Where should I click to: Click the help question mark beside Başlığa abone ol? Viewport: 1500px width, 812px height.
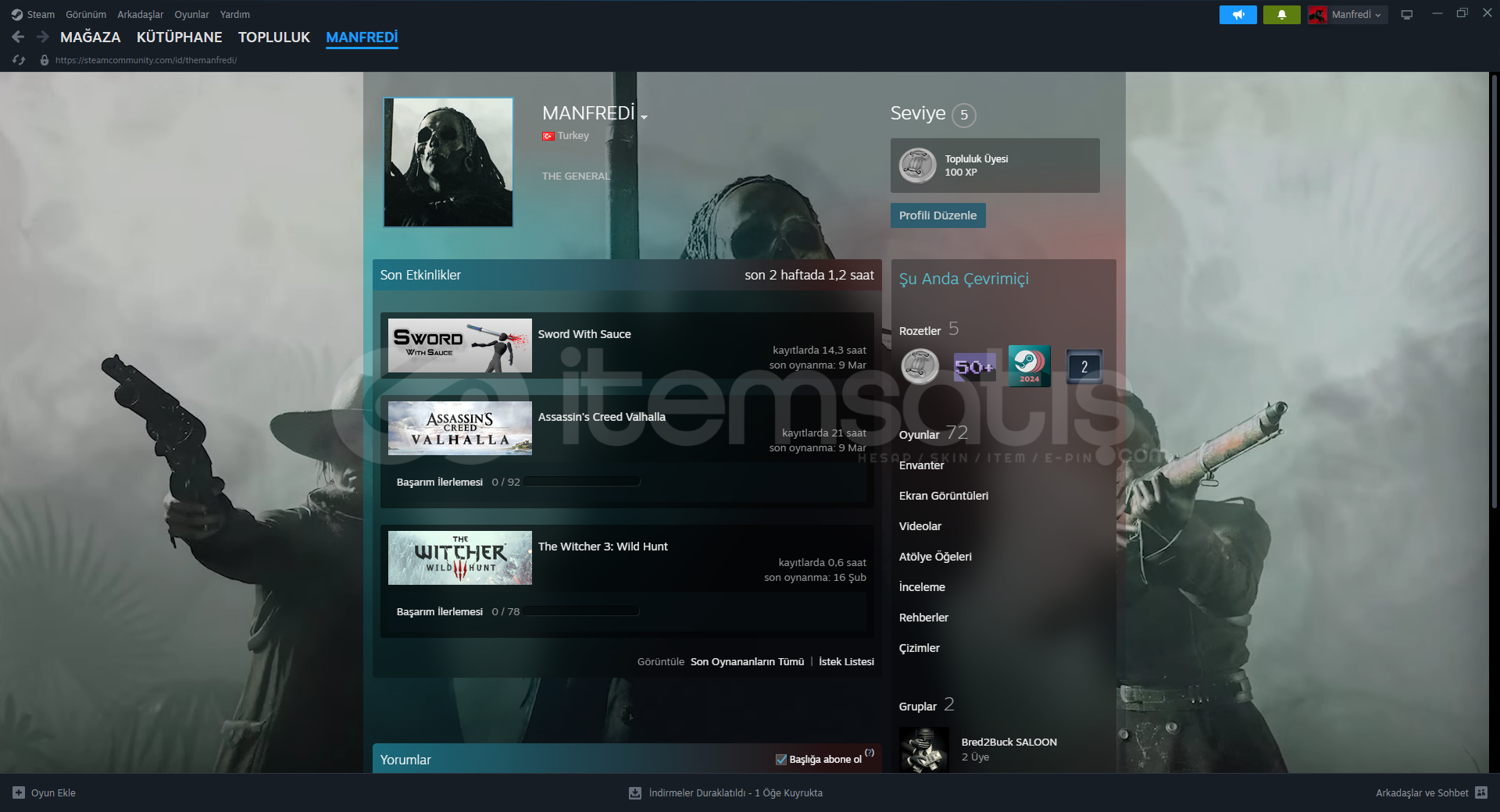point(870,753)
